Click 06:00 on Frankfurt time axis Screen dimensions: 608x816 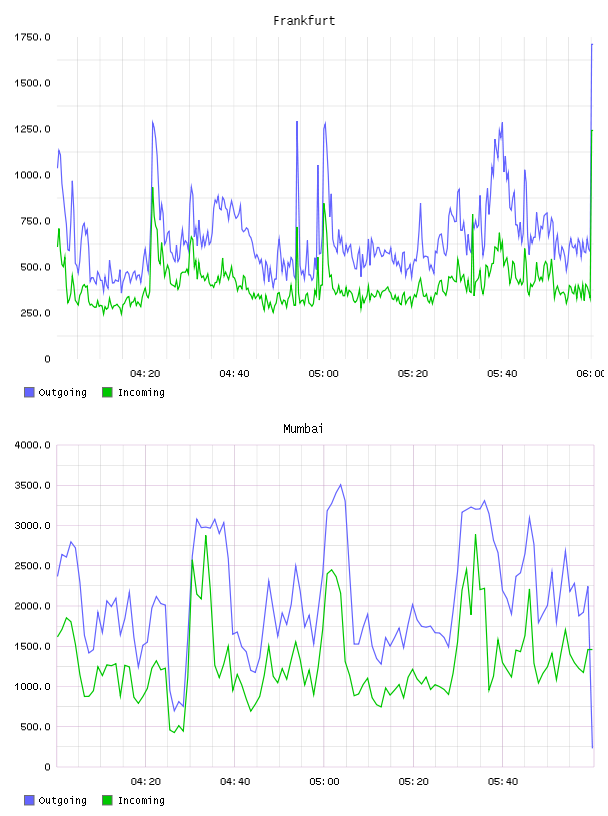tap(591, 374)
